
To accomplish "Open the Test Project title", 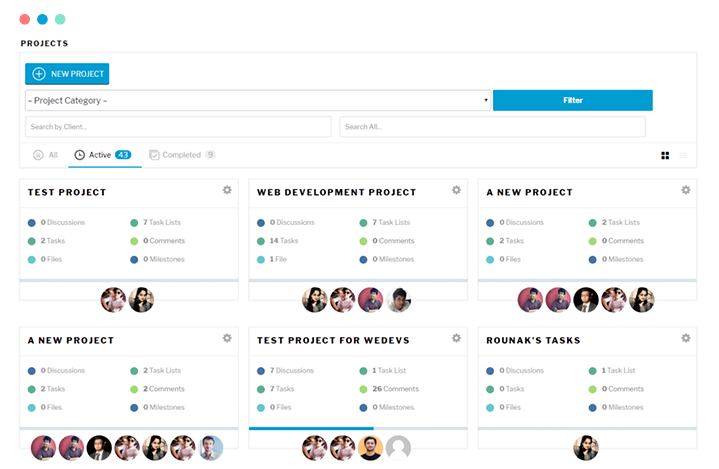I will click(67, 193).
